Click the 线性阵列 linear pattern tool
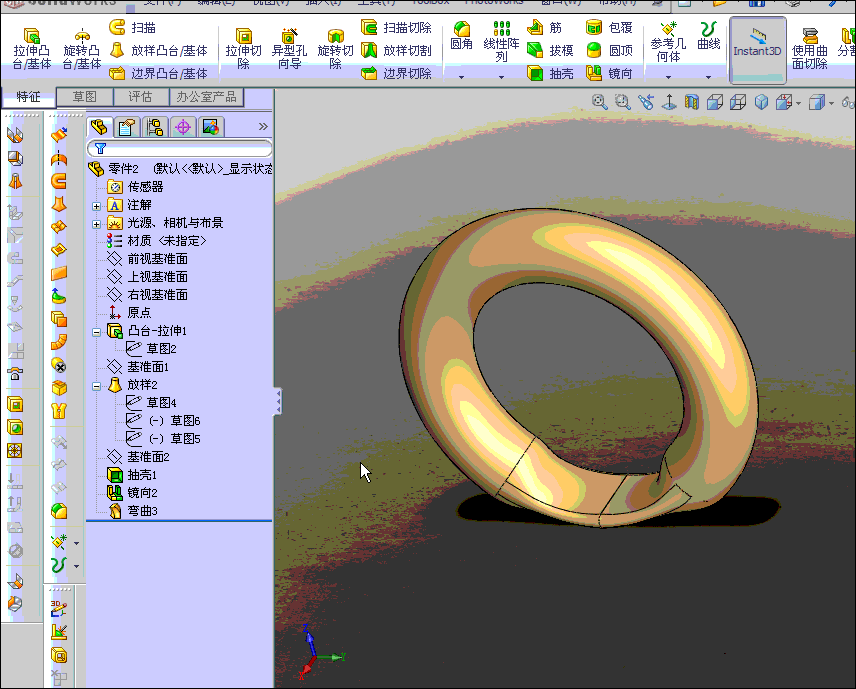 [501, 41]
